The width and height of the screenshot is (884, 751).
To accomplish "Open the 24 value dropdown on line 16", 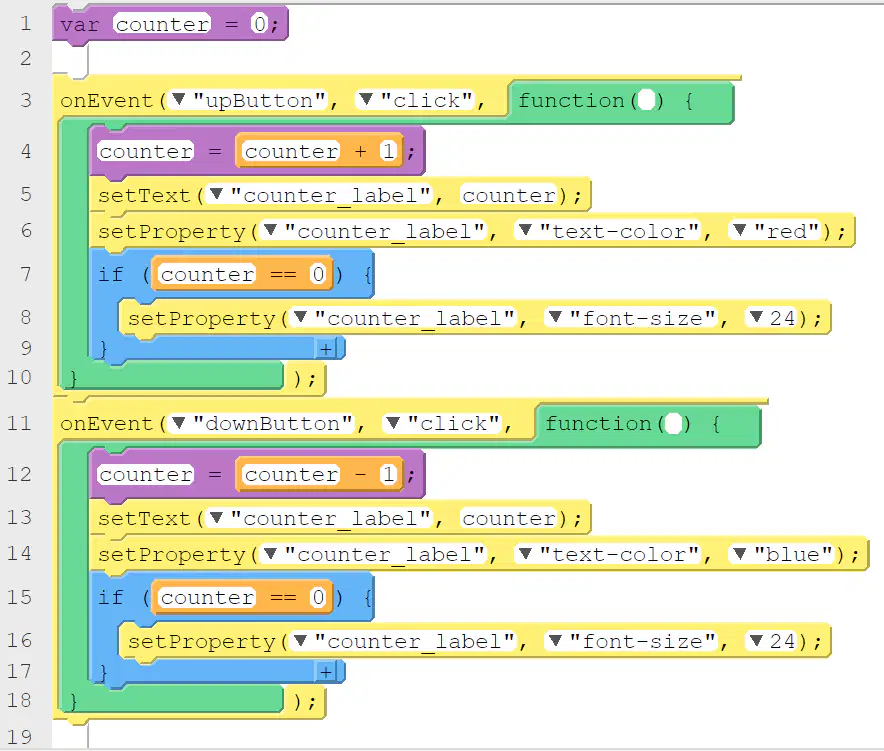I will [x=757, y=641].
